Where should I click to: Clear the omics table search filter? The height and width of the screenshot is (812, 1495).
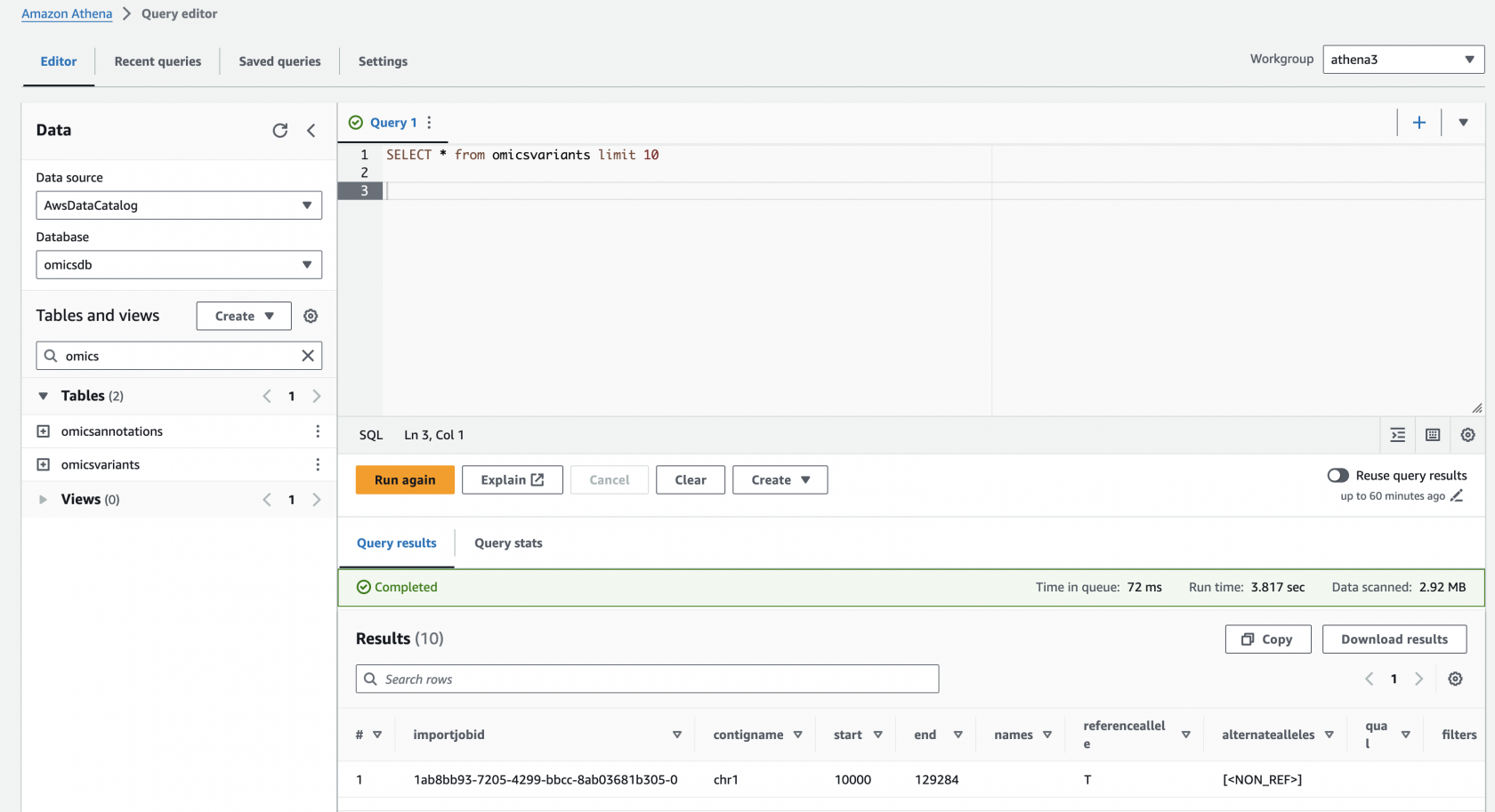click(x=308, y=356)
